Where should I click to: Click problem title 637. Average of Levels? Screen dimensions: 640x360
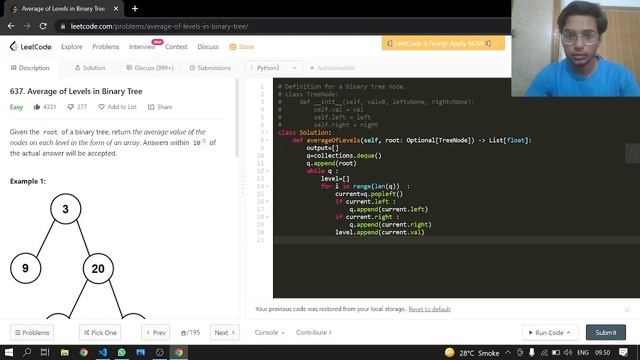(76, 91)
